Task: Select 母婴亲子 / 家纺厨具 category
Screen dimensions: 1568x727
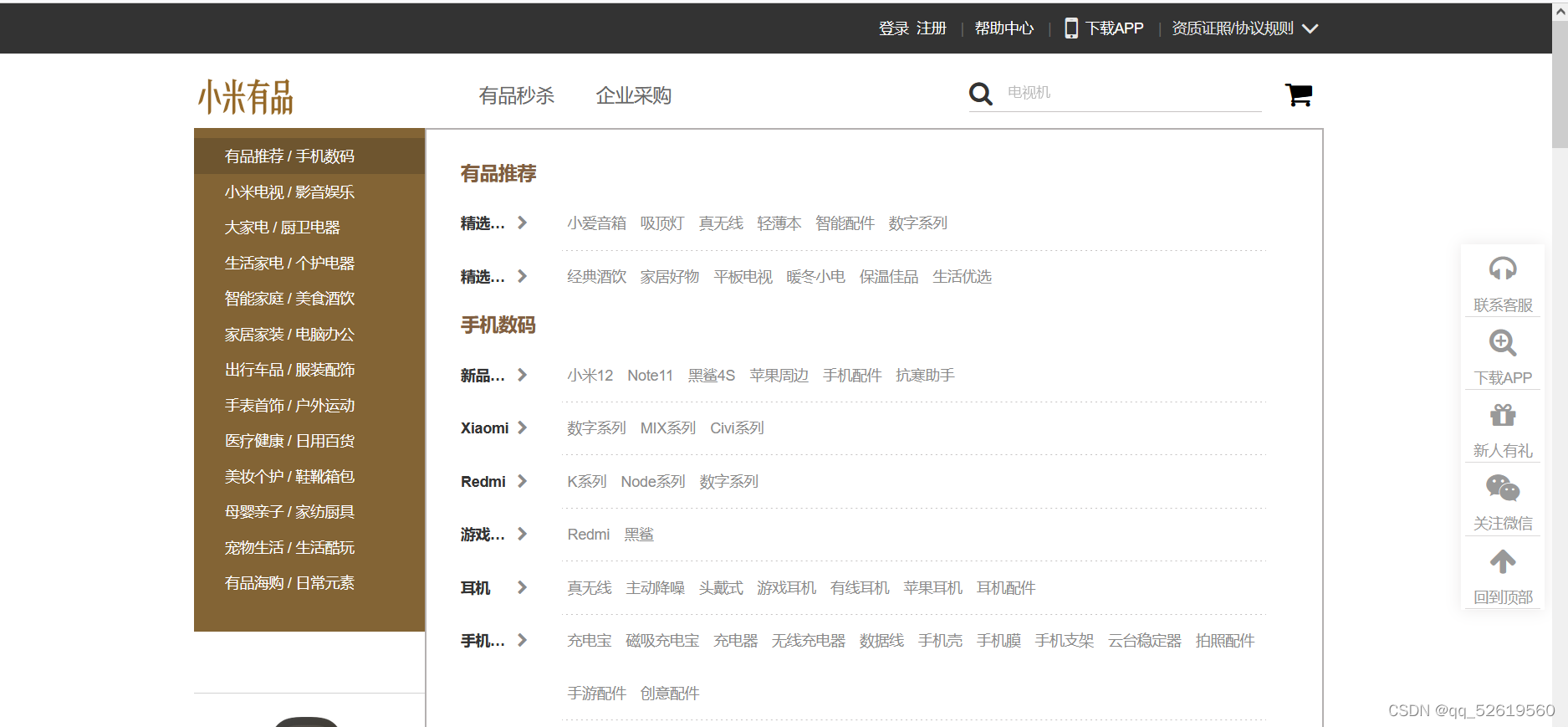Action: (x=309, y=512)
